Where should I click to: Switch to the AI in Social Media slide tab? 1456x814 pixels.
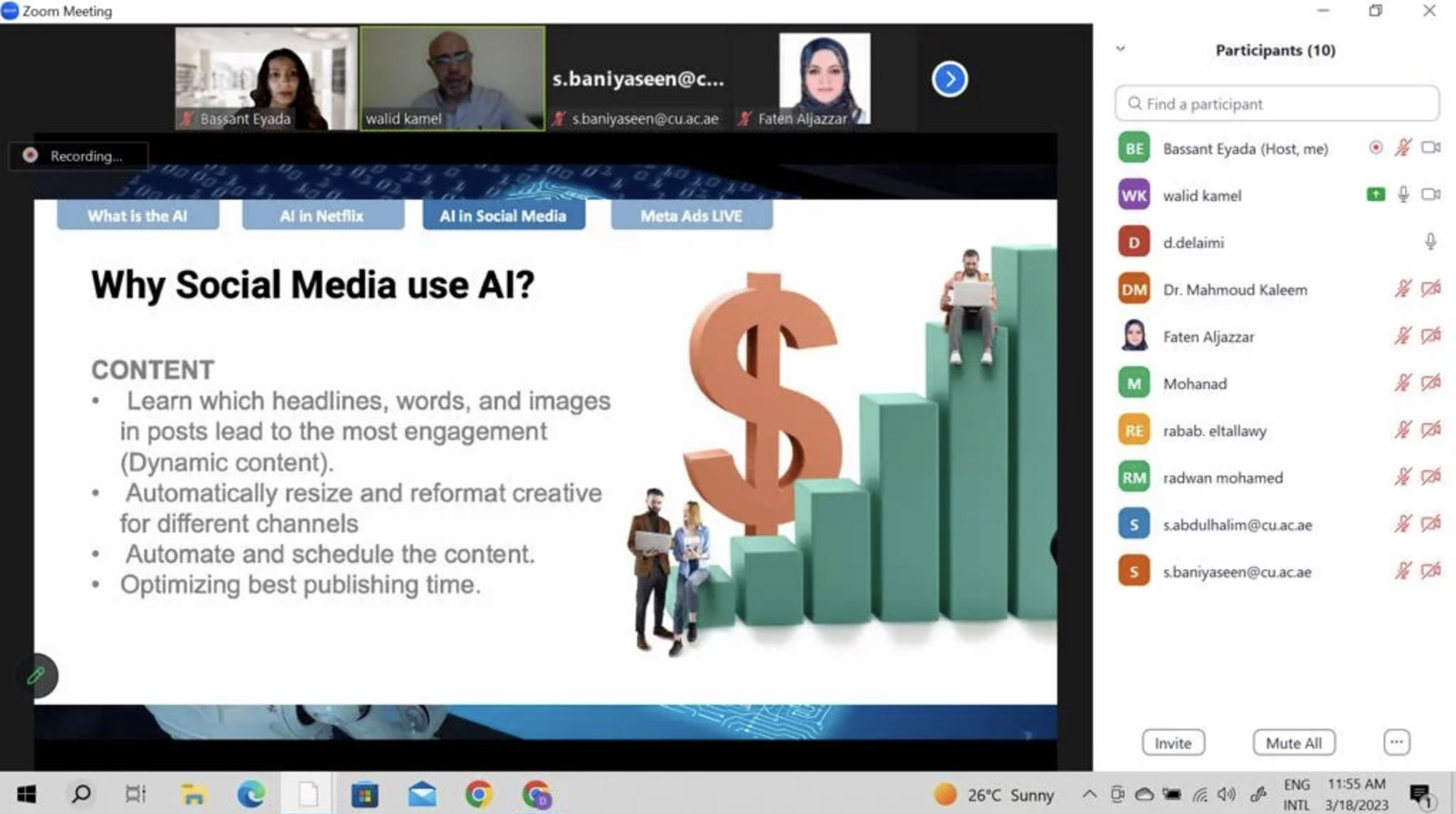point(503,216)
